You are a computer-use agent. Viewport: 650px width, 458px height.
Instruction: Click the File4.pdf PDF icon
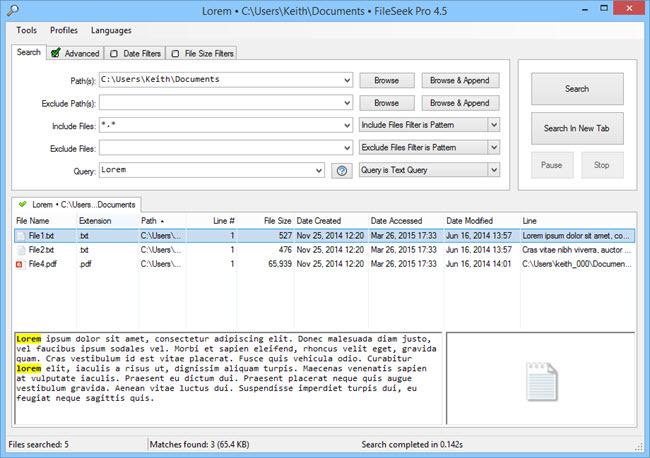point(19,264)
